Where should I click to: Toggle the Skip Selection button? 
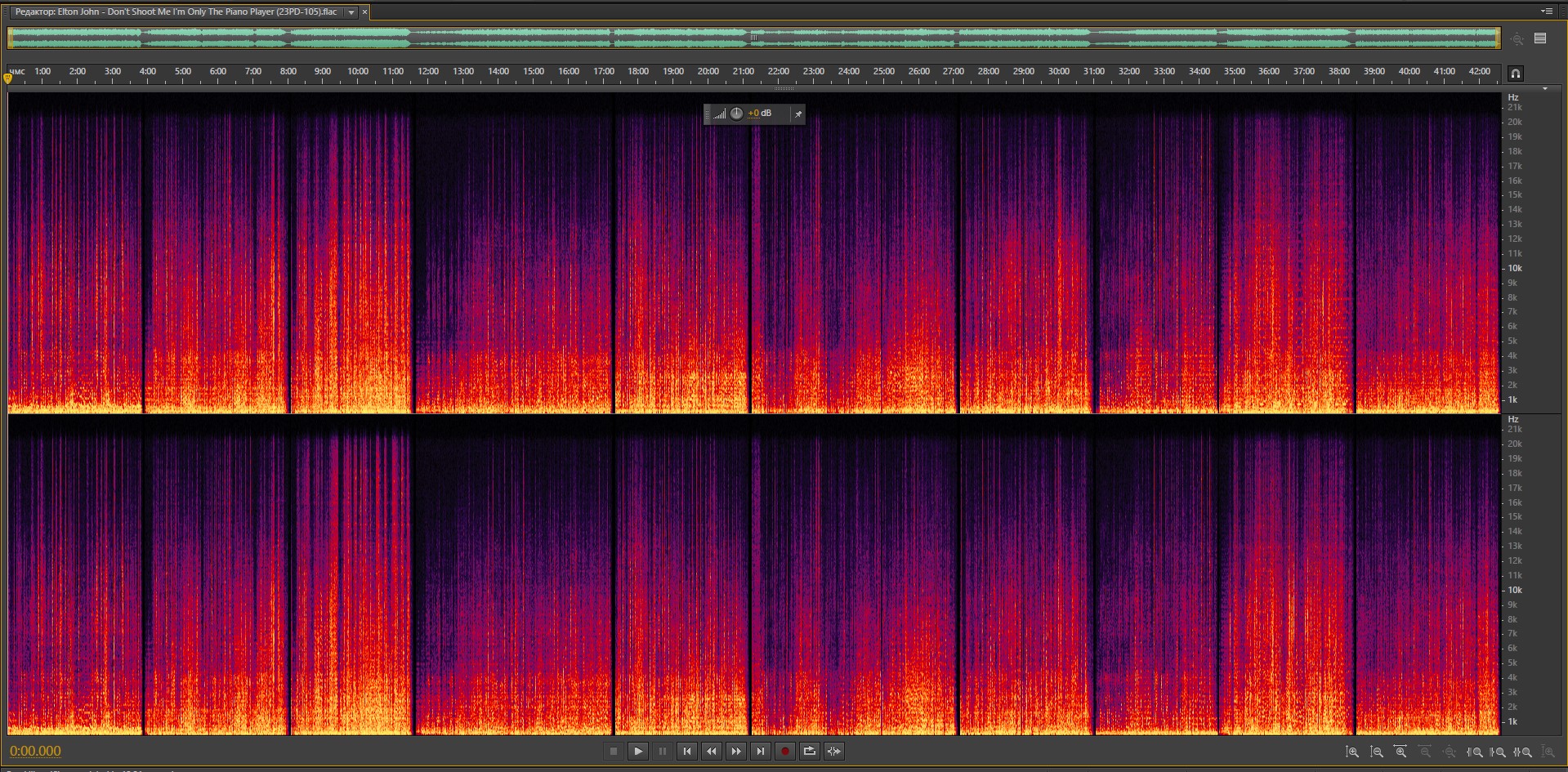pos(834,752)
